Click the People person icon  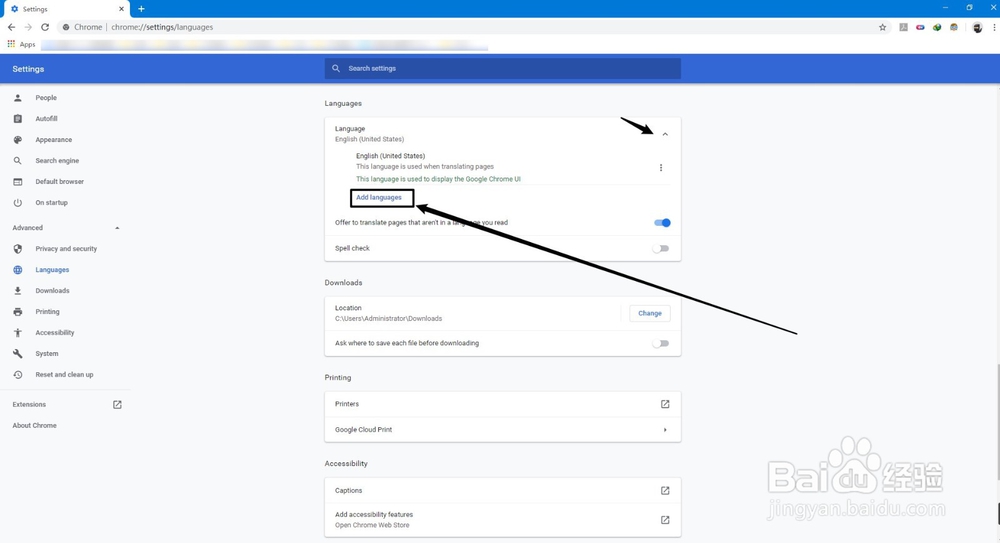[x=18, y=98]
